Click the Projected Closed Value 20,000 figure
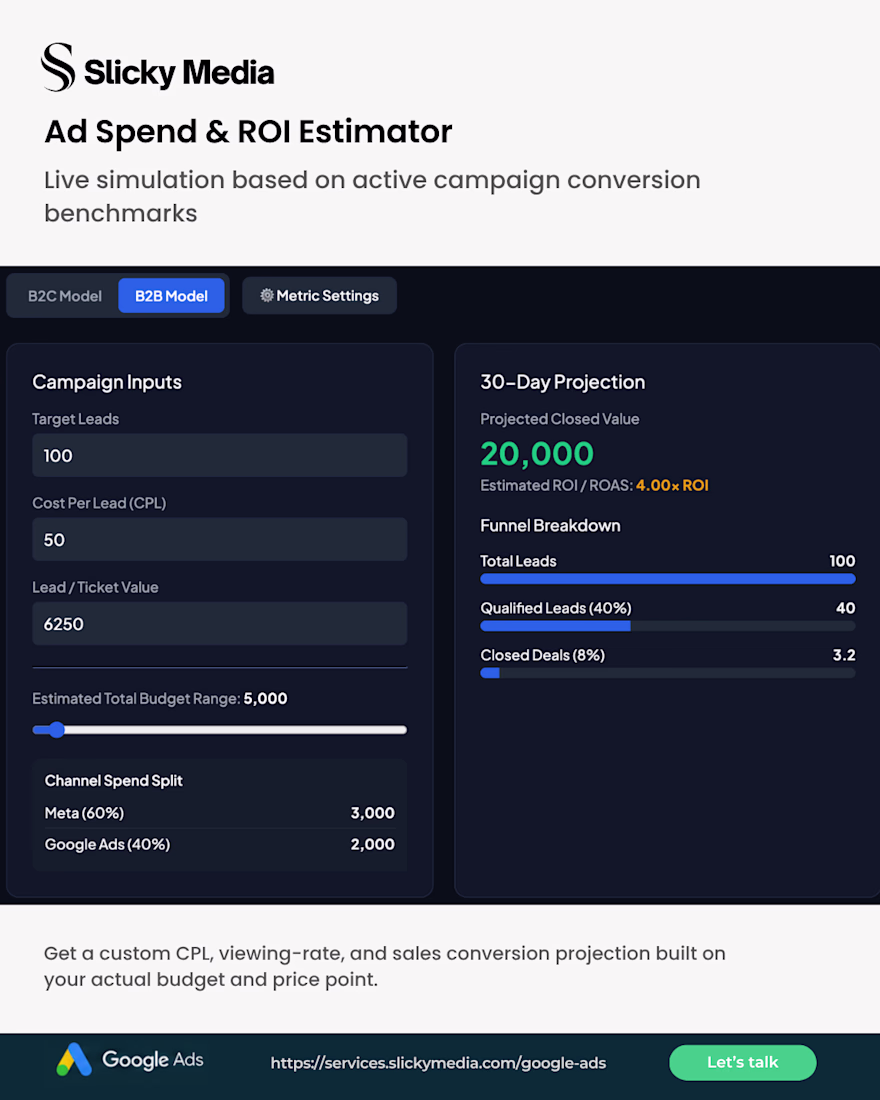This screenshot has height=1100, width=880. (537, 454)
